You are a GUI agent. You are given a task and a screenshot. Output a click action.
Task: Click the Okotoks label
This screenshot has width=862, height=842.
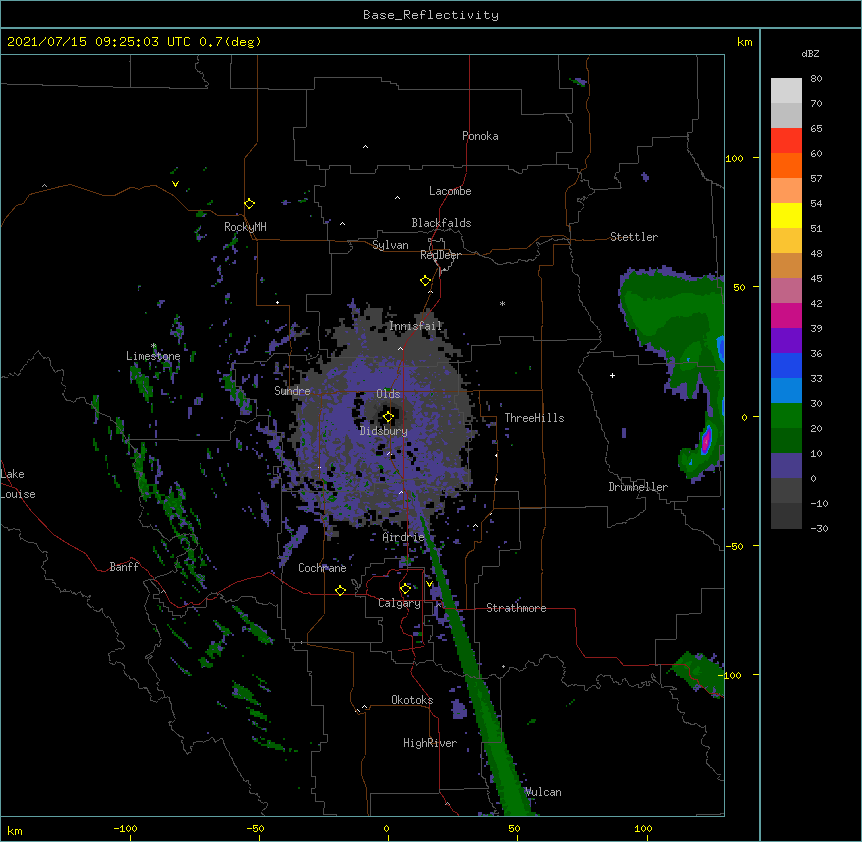pos(412,700)
